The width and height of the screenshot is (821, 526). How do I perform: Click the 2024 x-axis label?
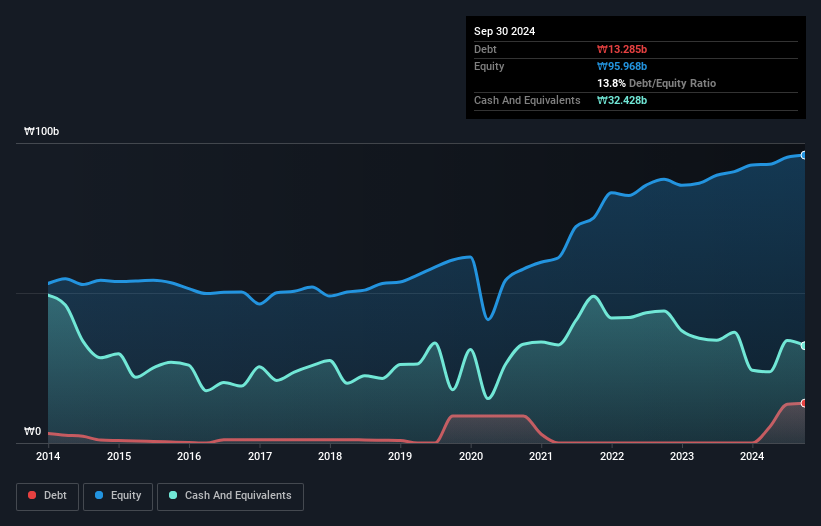click(x=752, y=456)
